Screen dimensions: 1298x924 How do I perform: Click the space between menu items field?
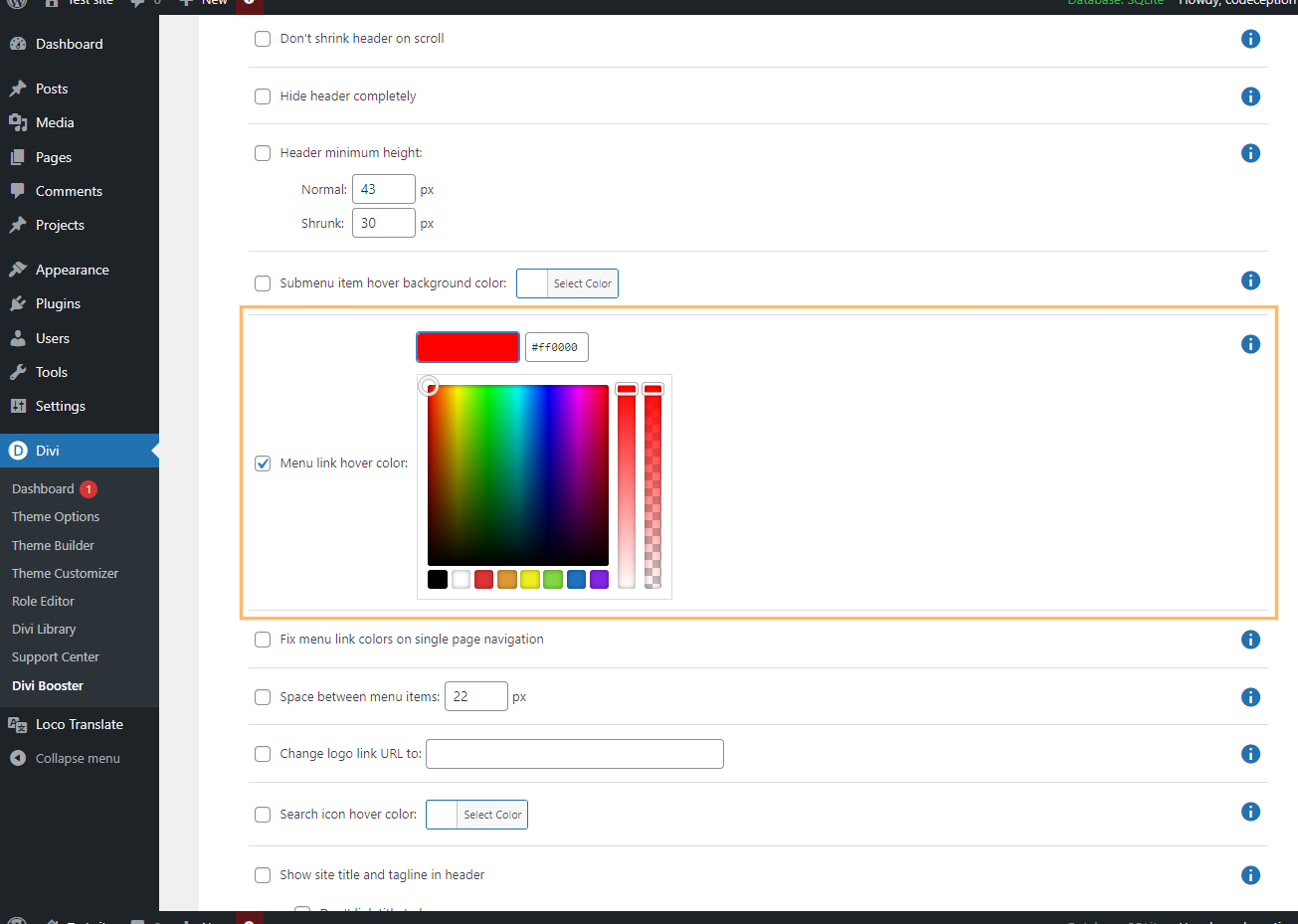(x=476, y=696)
